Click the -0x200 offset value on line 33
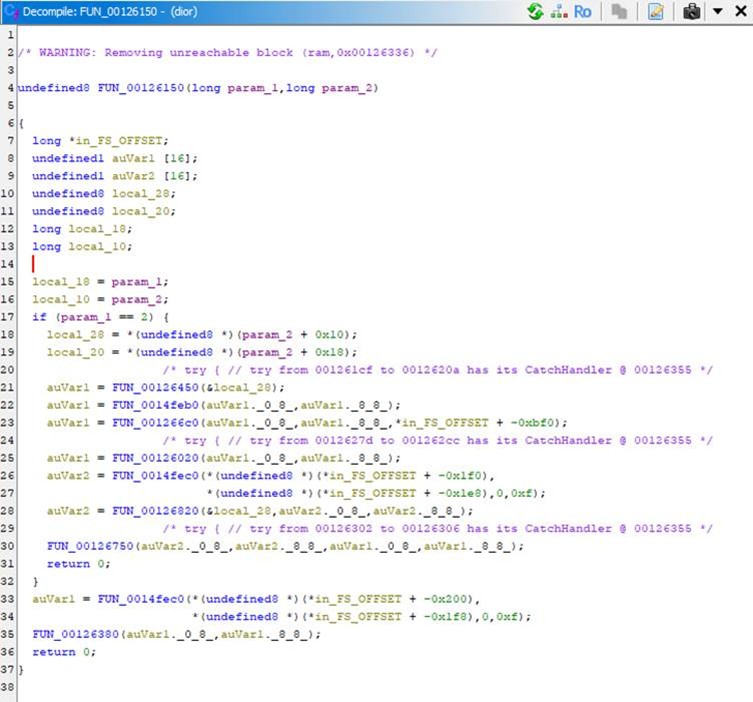The width and height of the screenshot is (753, 702). tap(445, 599)
